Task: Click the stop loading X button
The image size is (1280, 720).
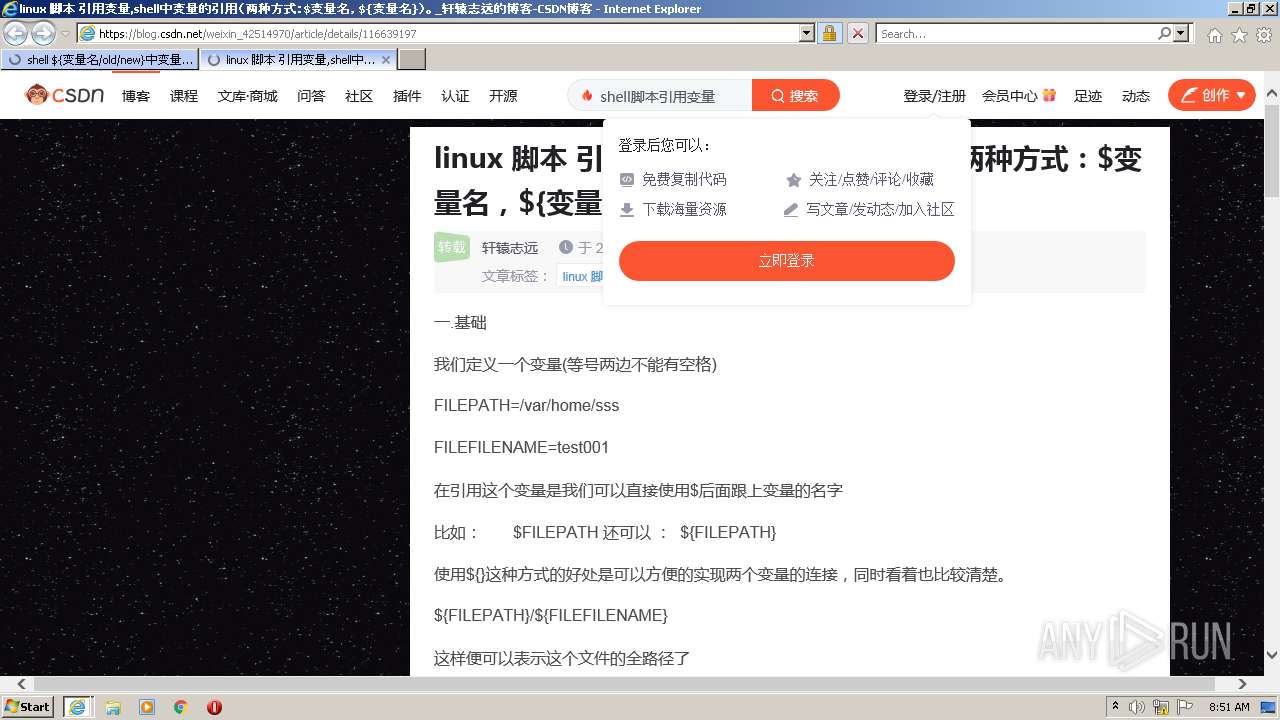Action: click(857, 33)
